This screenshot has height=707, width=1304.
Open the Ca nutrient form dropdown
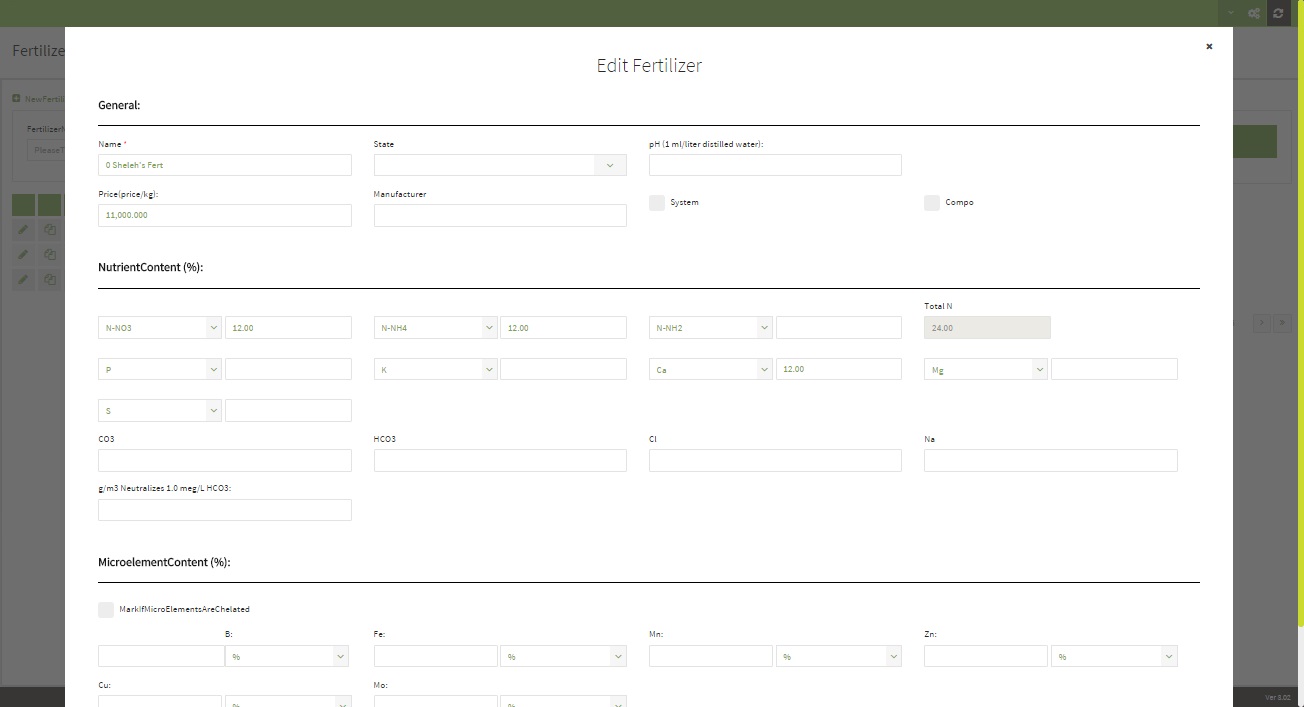coord(711,370)
